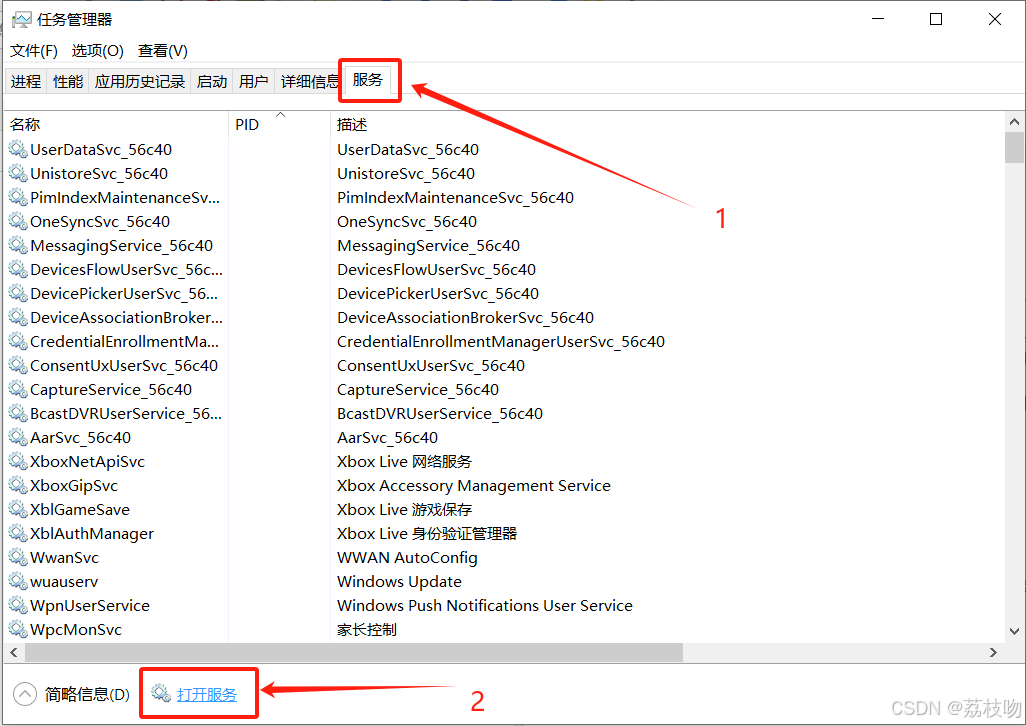Select the Windows Update description cell
1026x726 pixels.
(399, 581)
